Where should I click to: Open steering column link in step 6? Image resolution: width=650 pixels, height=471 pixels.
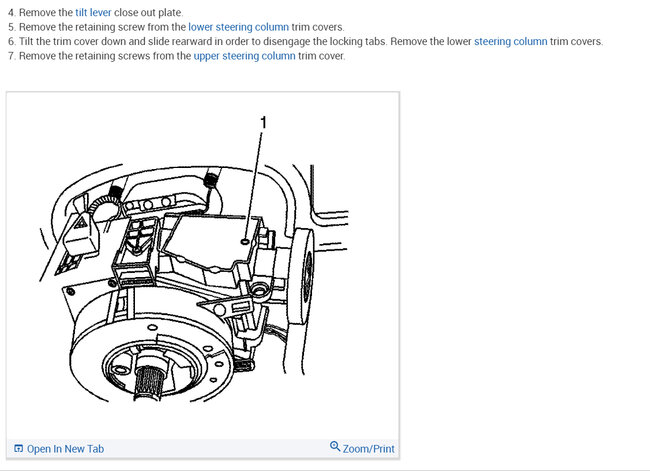(x=511, y=41)
